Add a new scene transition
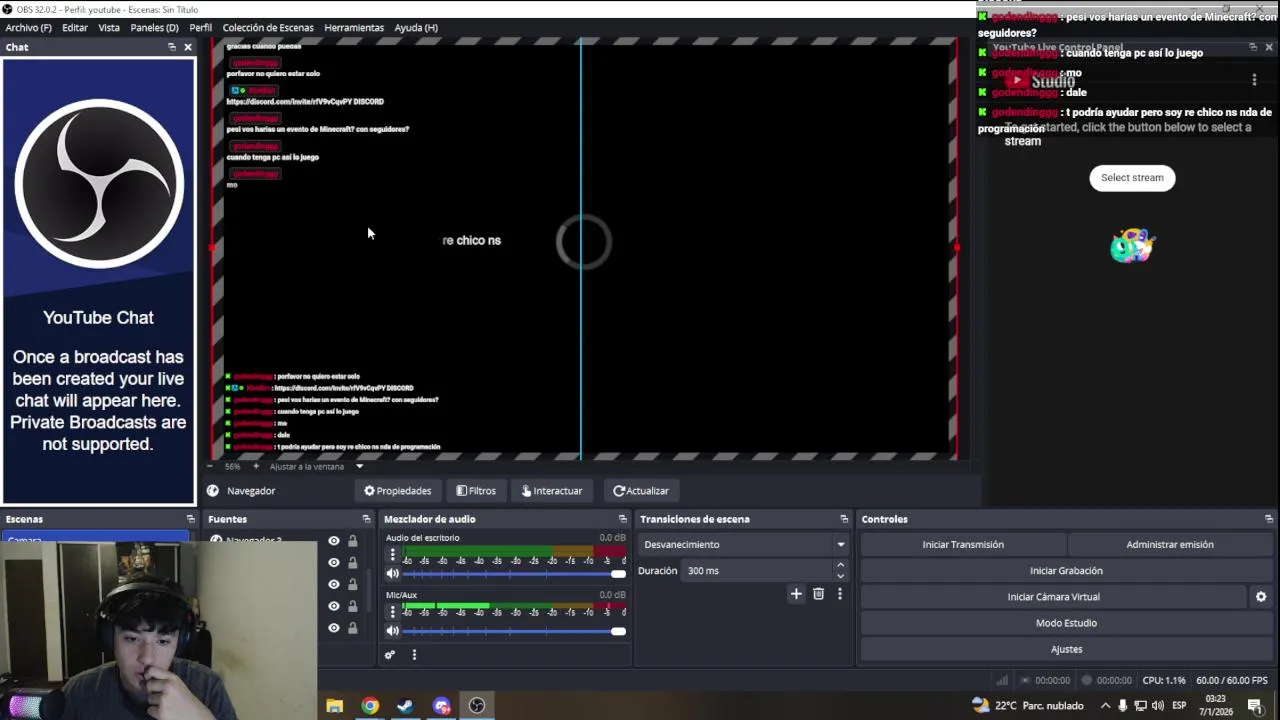 click(x=796, y=594)
